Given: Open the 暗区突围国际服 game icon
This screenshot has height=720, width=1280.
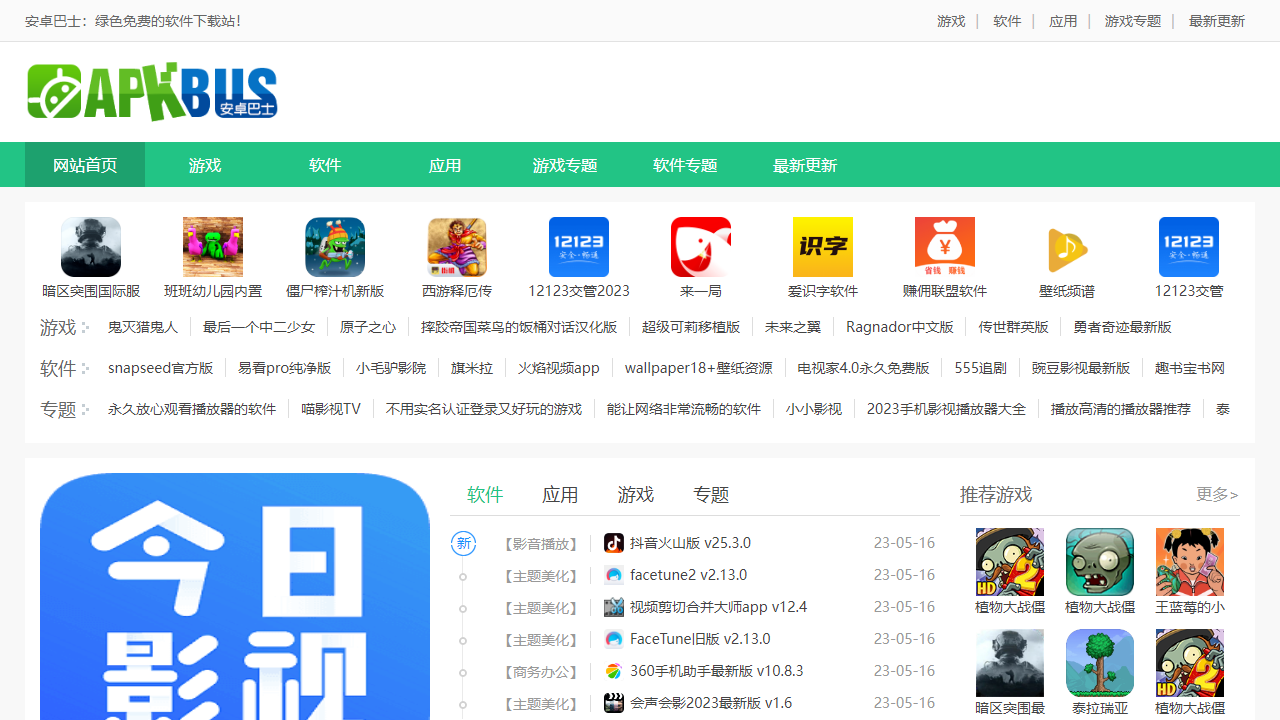Looking at the screenshot, I should click(x=91, y=247).
